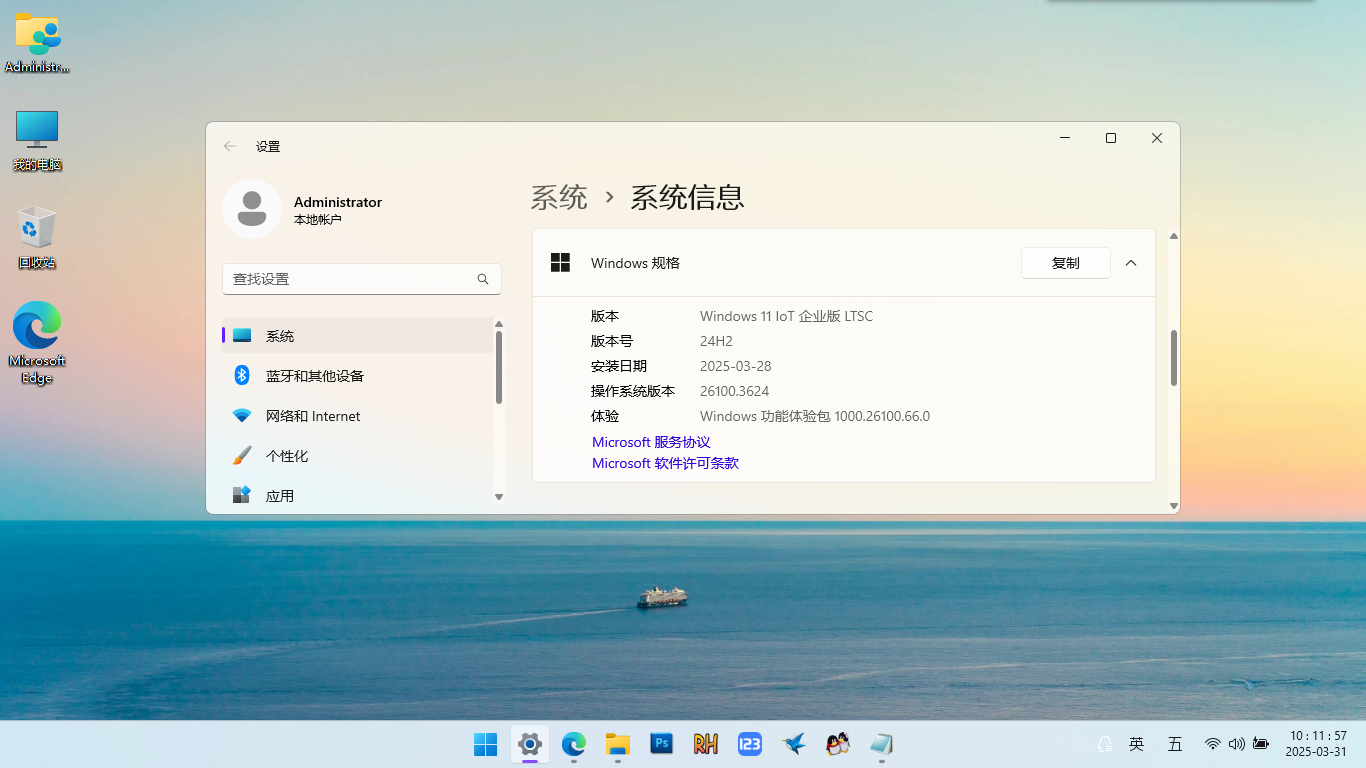Viewport: 1366px width, 768px height.
Task: Click the 2025-03-28 install date value
Action: 736,366
